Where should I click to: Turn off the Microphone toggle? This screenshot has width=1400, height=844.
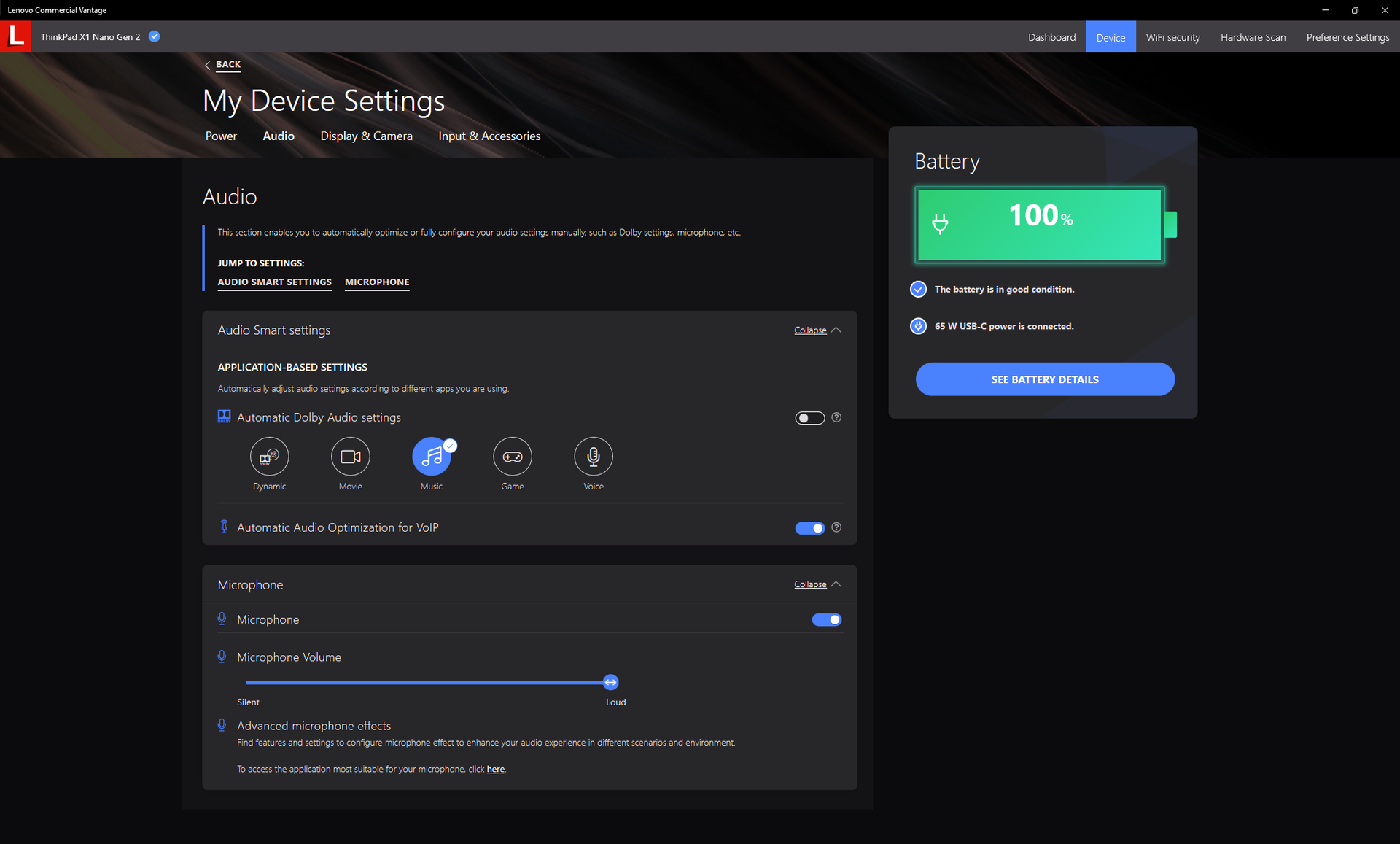click(x=826, y=619)
